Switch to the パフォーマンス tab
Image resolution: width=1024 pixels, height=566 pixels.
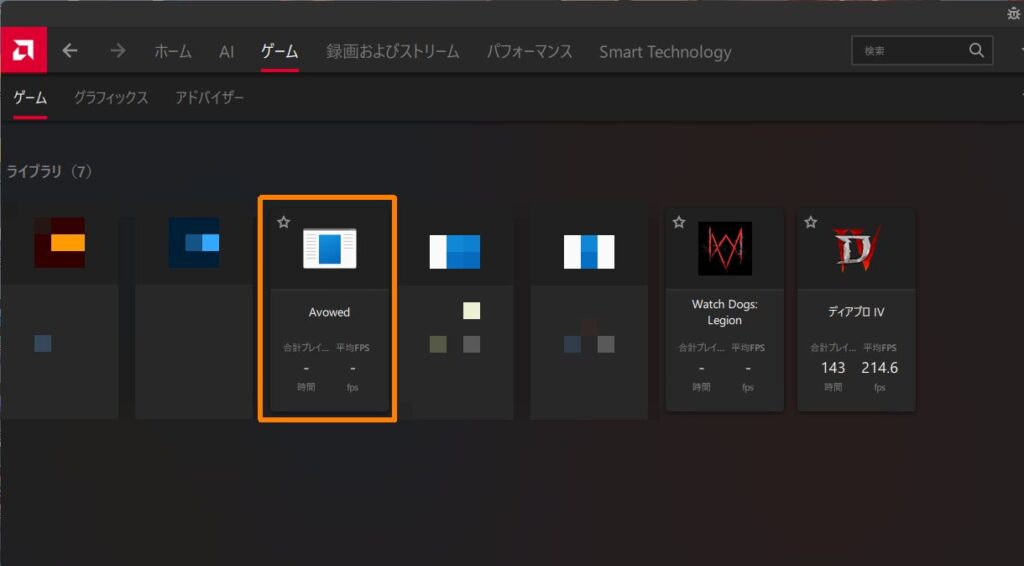530,52
